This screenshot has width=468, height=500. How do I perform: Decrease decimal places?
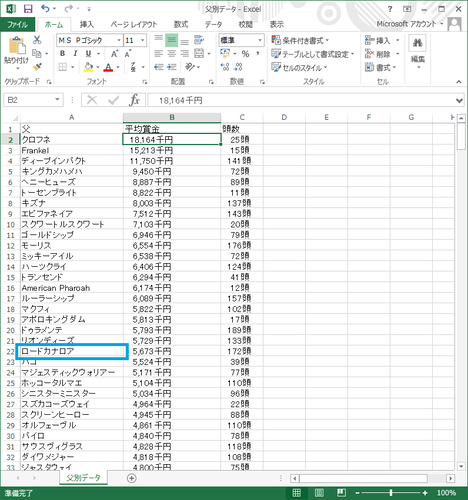pyautogui.click(x=238, y=67)
